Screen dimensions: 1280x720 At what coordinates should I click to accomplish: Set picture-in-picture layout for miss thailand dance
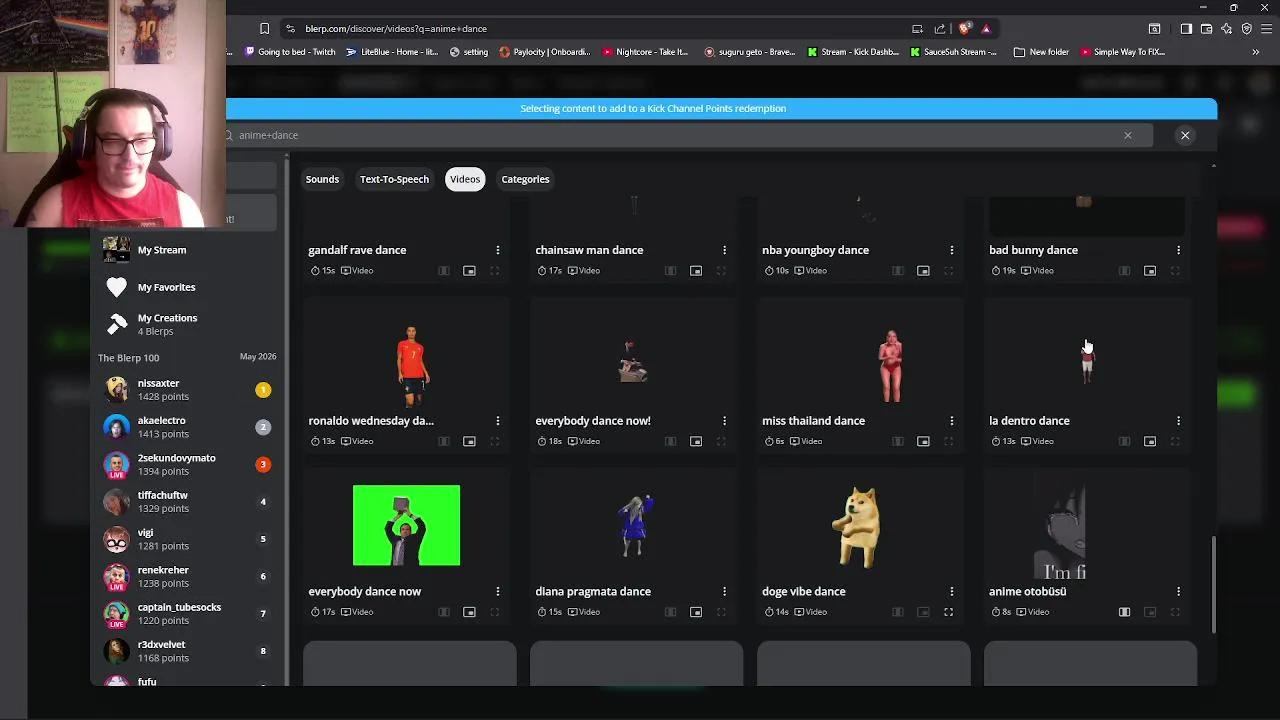pyautogui.click(x=923, y=441)
